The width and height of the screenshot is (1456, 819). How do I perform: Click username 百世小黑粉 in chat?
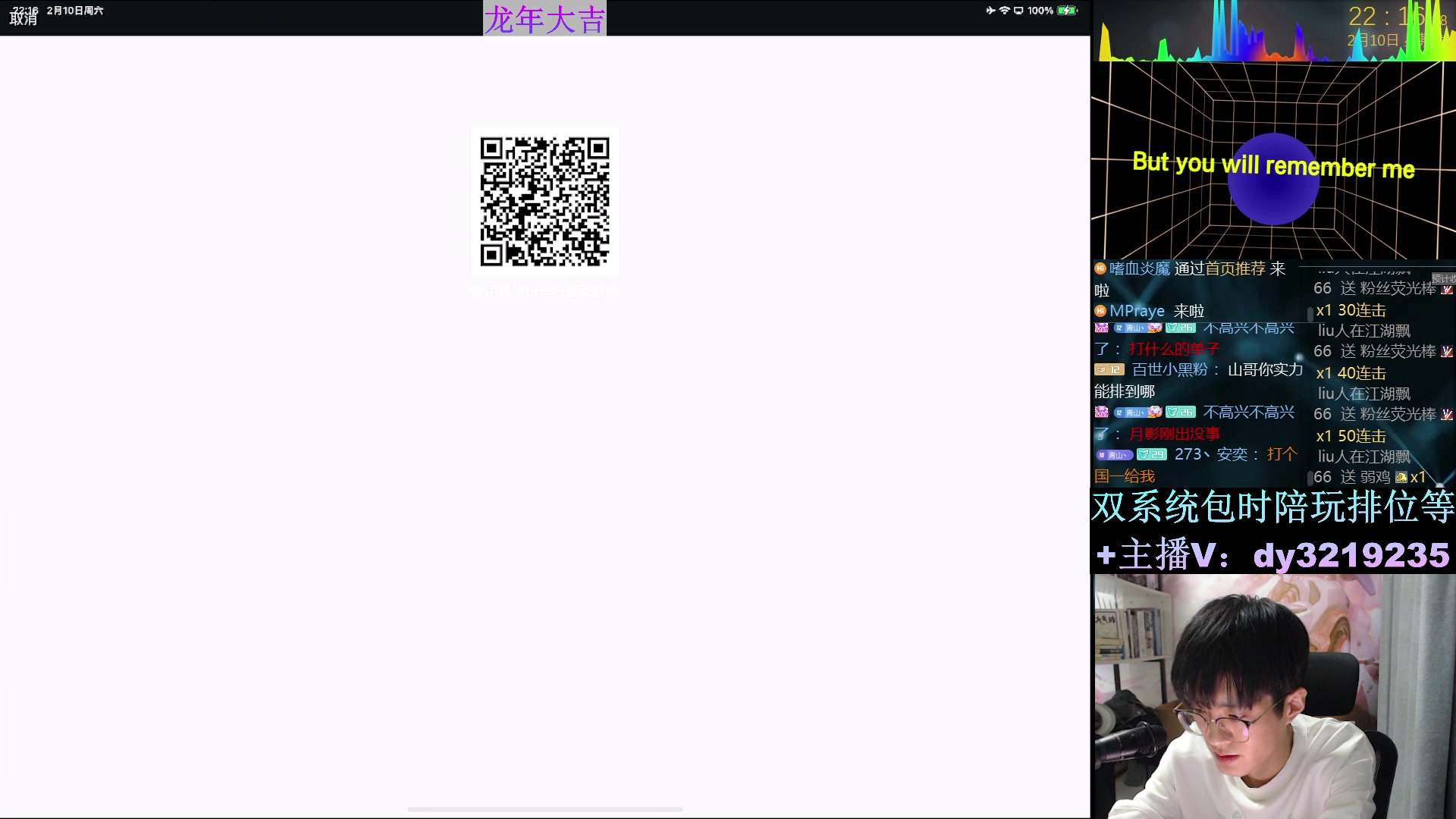pos(1169,370)
